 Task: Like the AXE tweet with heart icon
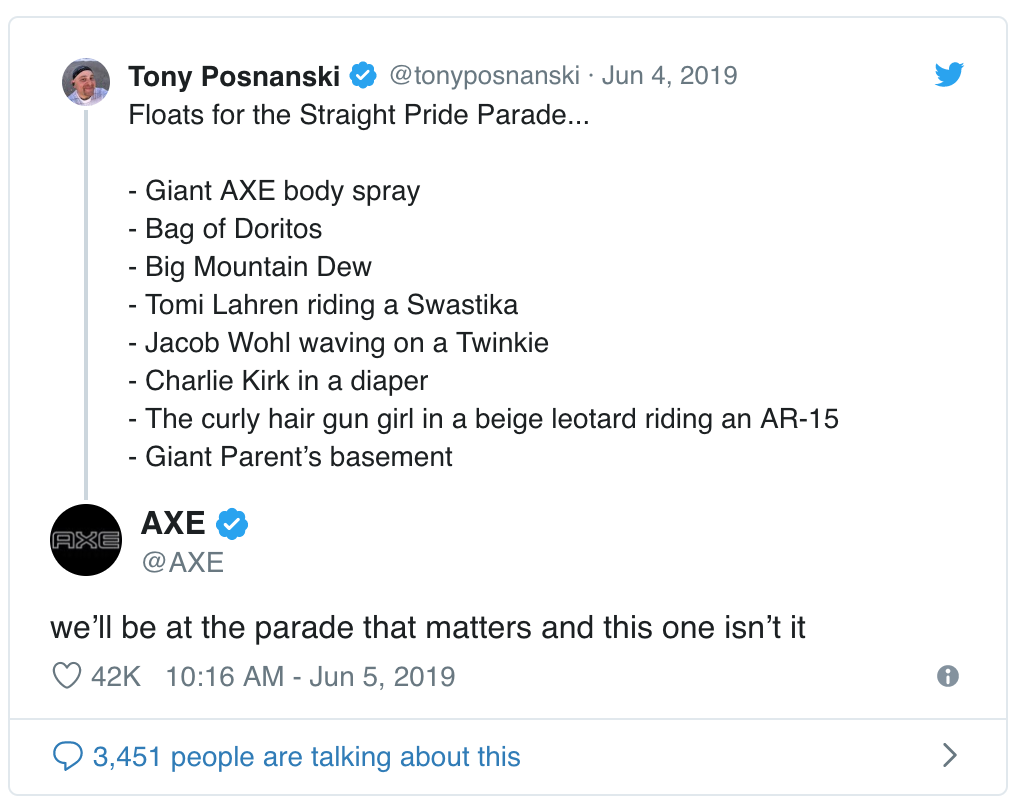pyautogui.click(x=66, y=676)
